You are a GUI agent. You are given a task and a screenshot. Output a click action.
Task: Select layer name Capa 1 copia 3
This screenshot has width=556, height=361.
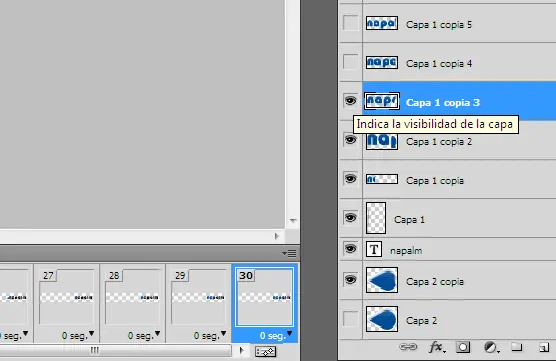(443, 102)
